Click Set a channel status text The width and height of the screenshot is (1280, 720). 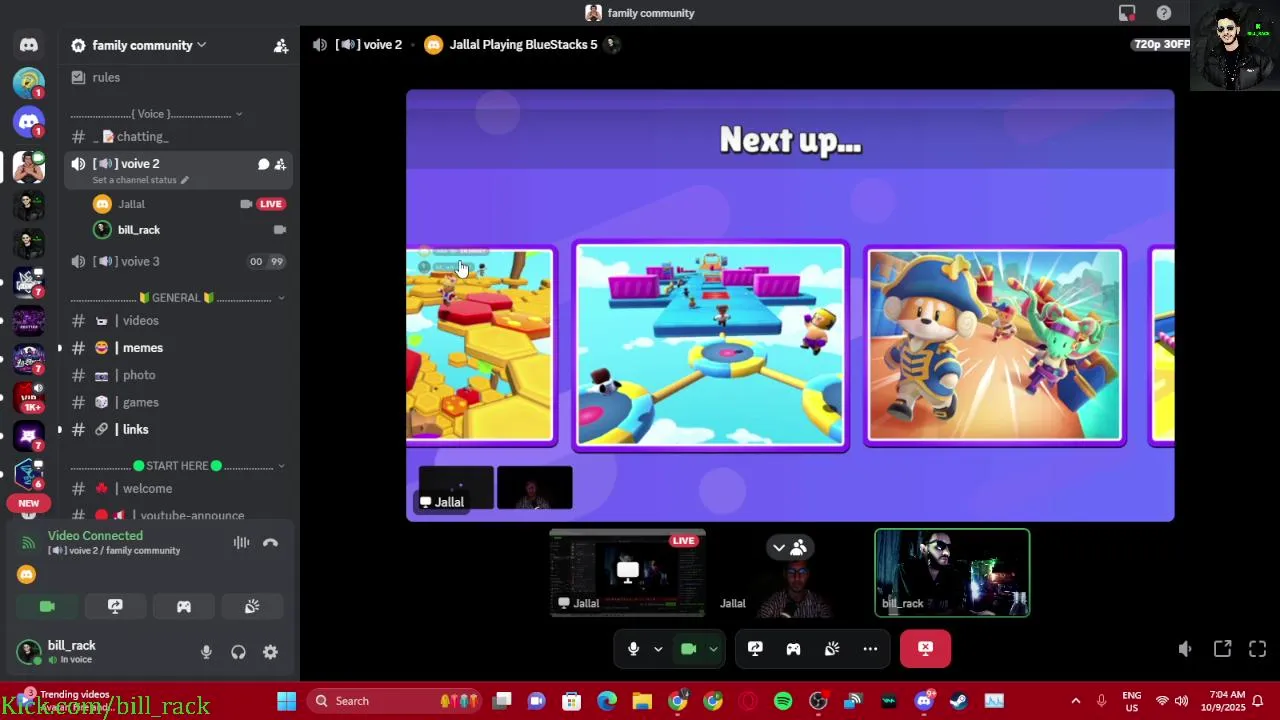point(134,180)
